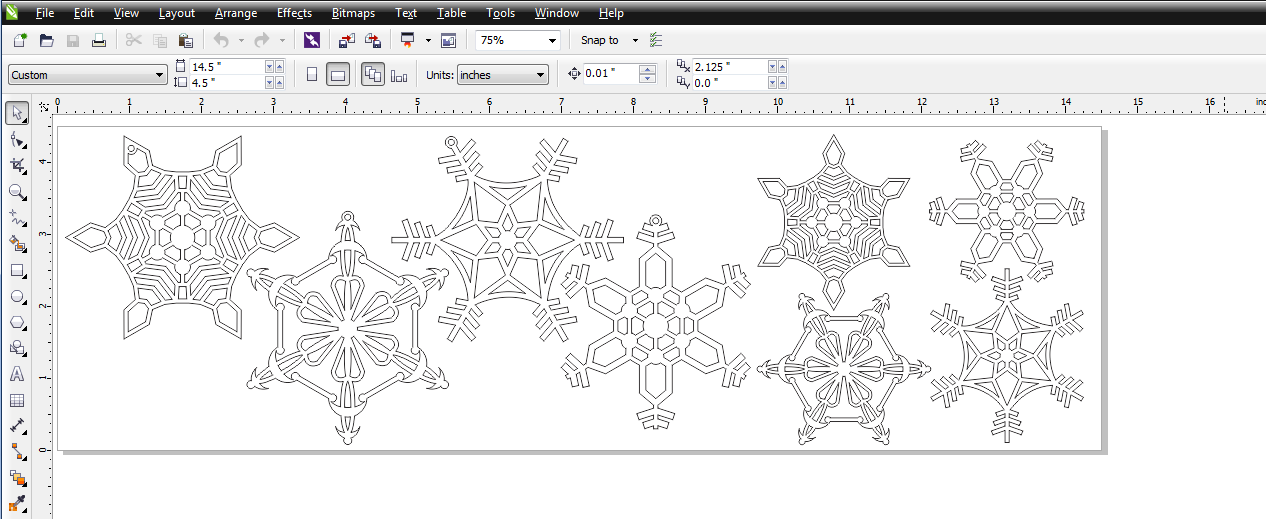Viewport: 1266px width, 519px height.
Task: Switch page to Landscape orientation
Action: (338, 74)
